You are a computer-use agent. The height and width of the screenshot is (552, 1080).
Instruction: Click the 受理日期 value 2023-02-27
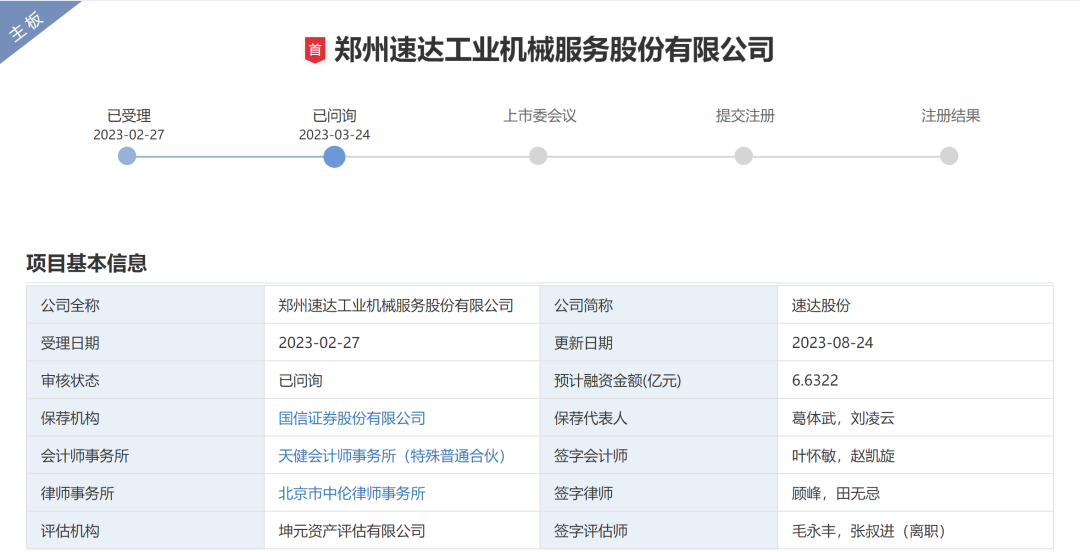[319, 343]
